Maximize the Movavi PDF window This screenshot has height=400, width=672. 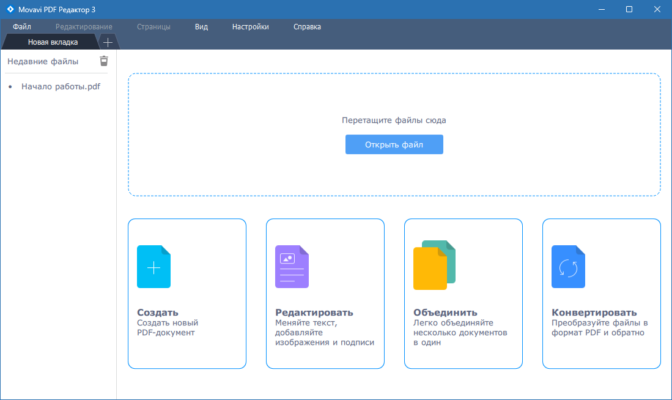pos(629,9)
